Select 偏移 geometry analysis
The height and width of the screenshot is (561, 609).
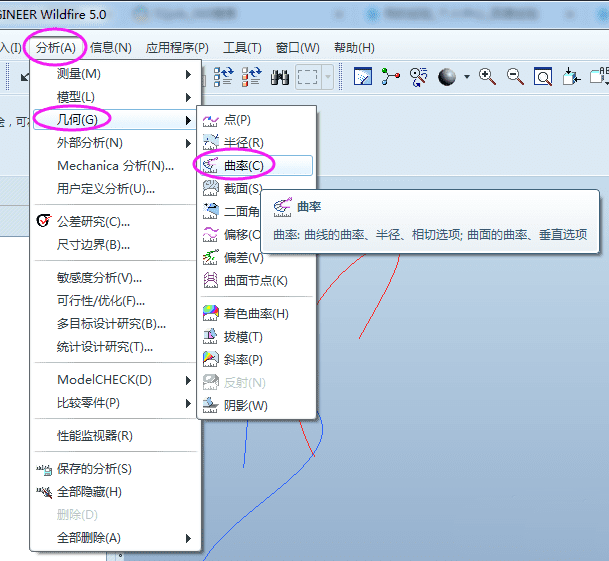231,235
